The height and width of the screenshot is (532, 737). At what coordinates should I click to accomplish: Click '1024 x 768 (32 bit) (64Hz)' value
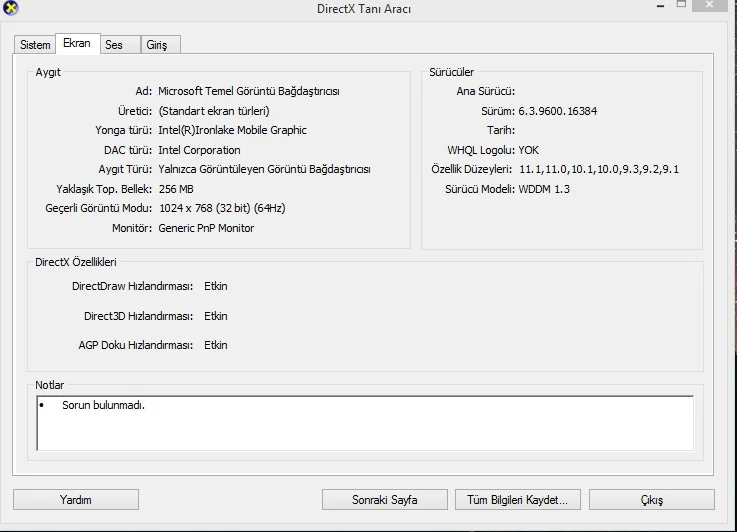(x=222, y=208)
